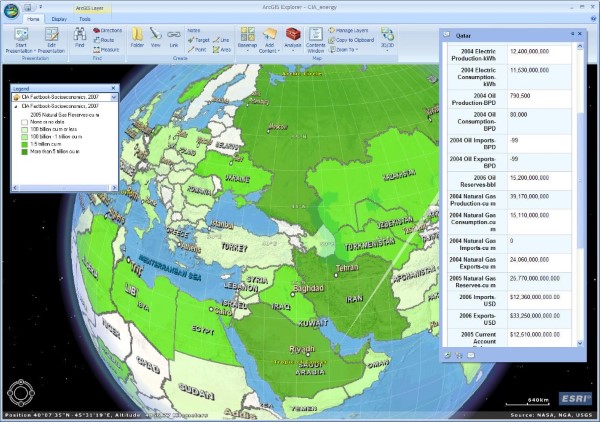The image size is (600, 422).
Task: Open the Basemap gallery
Action: [x=247, y=39]
